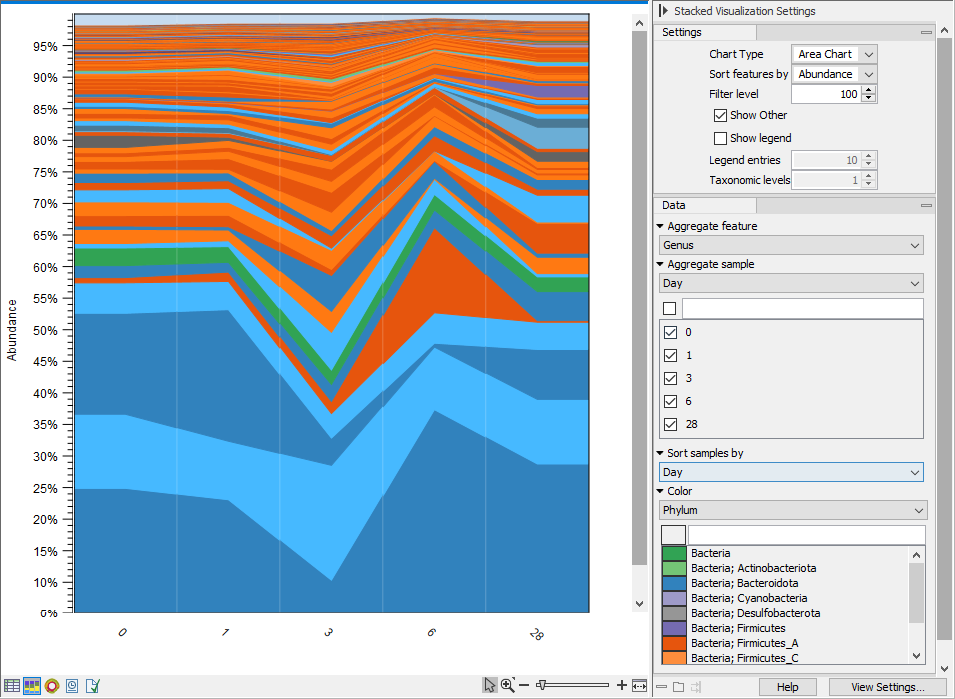Select the Settings section tab
The width and height of the screenshot is (955, 699).
point(682,32)
